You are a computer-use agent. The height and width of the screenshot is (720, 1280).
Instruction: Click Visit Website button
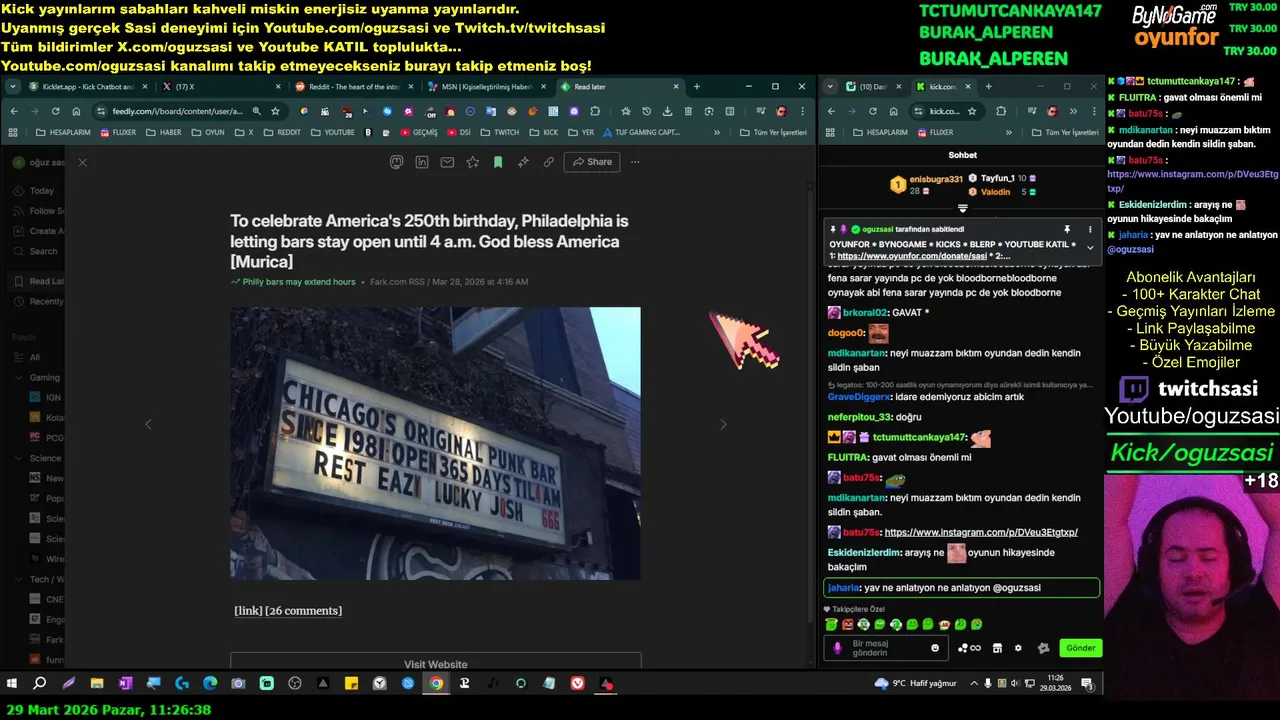pyautogui.click(x=436, y=663)
